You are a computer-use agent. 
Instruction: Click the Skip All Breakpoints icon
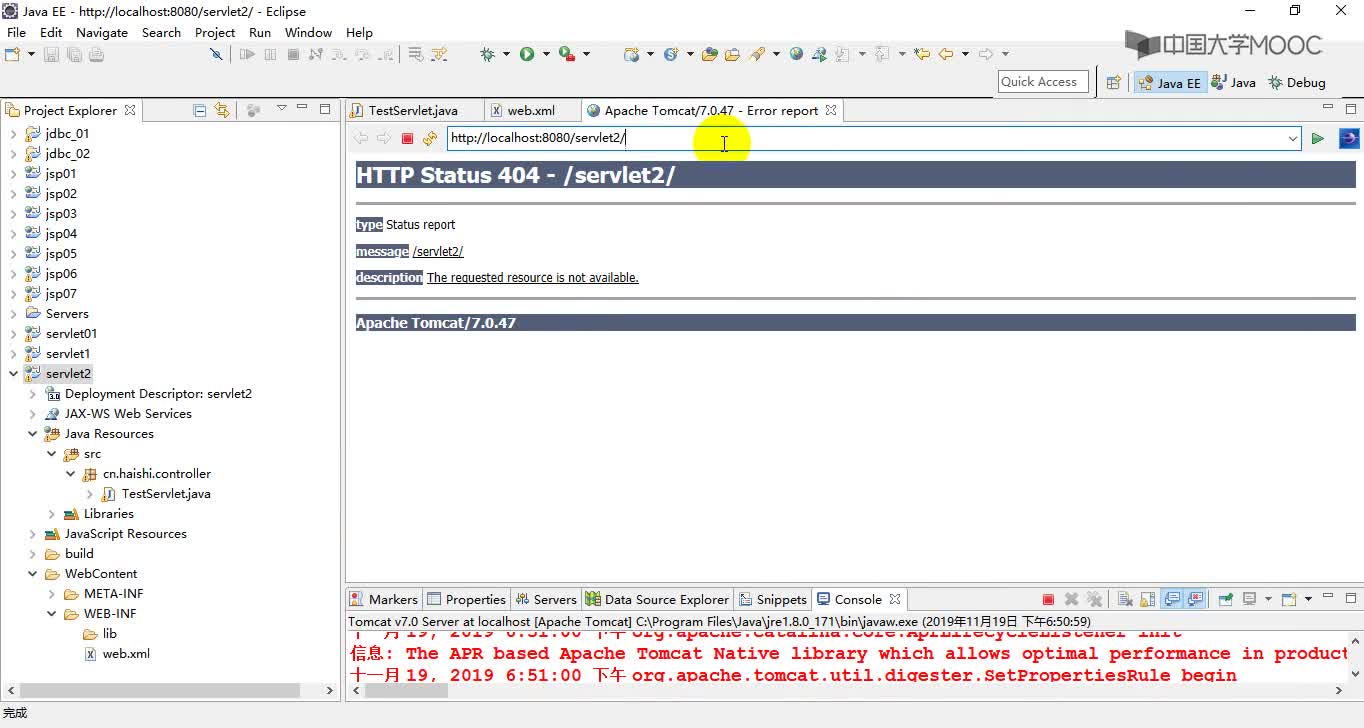pyautogui.click(x=215, y=54)
